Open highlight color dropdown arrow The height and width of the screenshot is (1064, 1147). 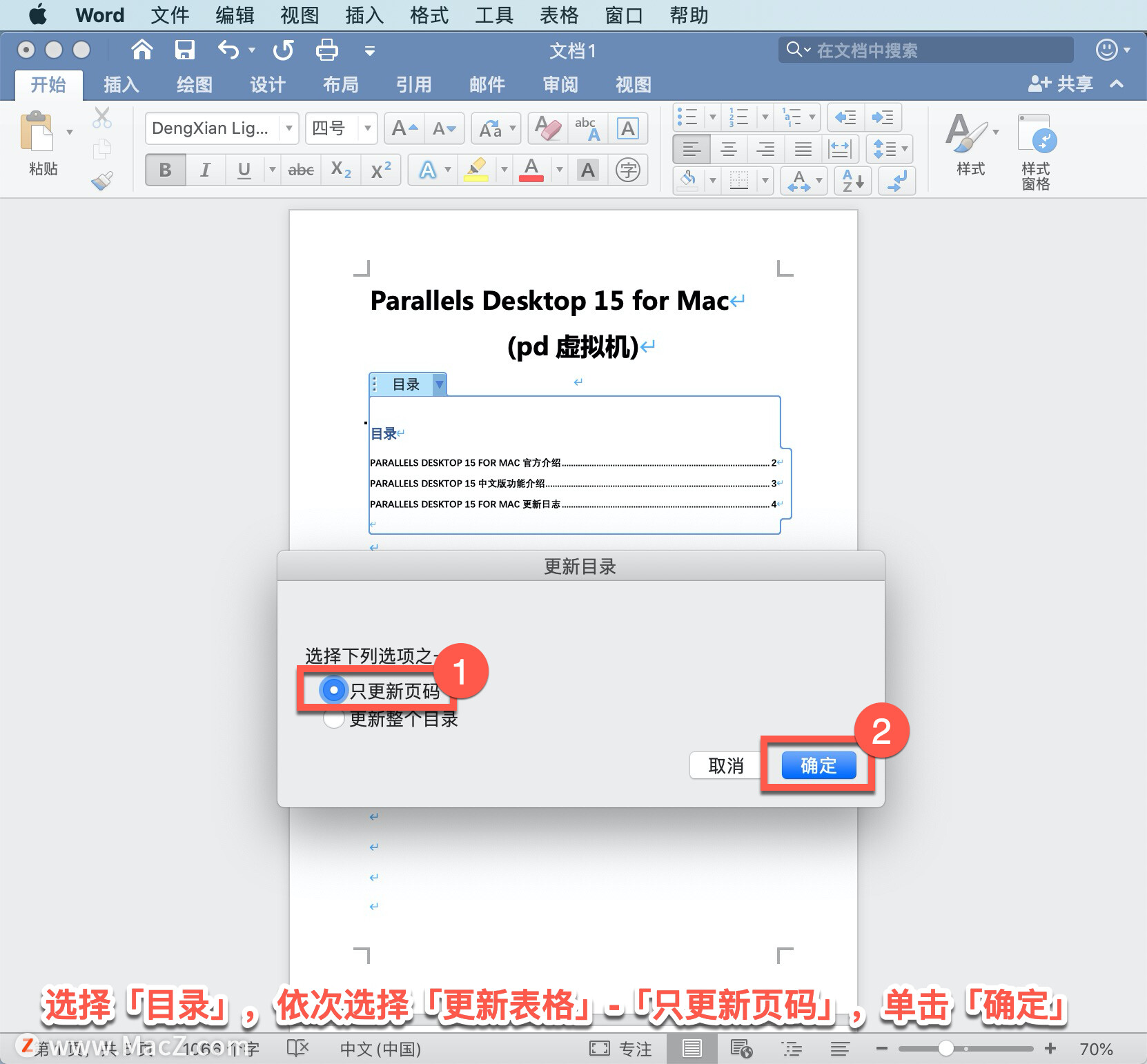504,170
